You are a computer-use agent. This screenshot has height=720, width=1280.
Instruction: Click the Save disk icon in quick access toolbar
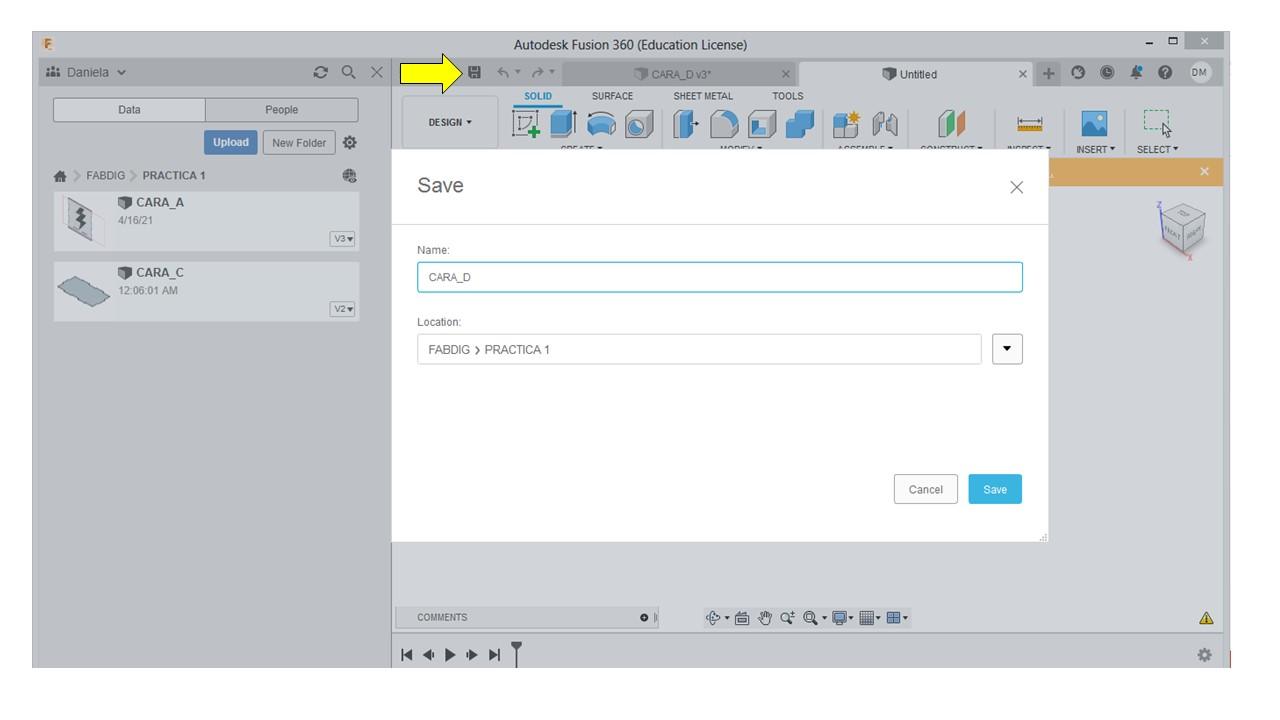coord(475,73)
